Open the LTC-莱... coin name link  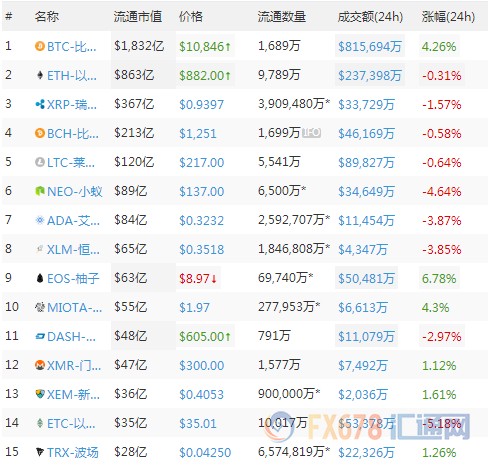click(71, 163)
